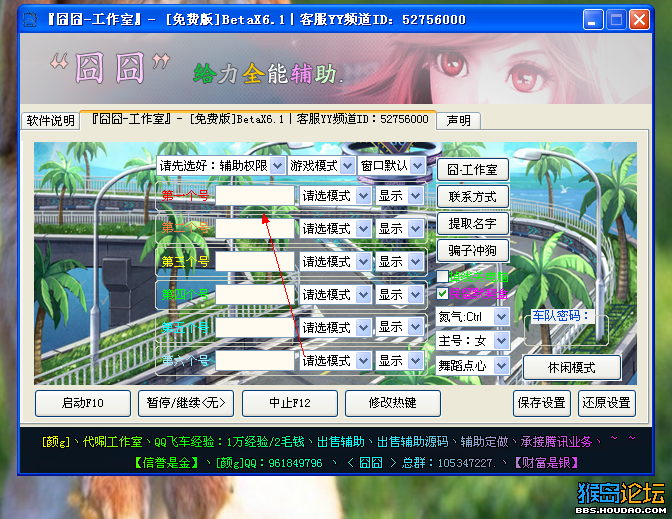Image resolution: width=672 pixels, height=519 pixels.
Task: Click the app icon in the title bar
Action: (30, 20)
